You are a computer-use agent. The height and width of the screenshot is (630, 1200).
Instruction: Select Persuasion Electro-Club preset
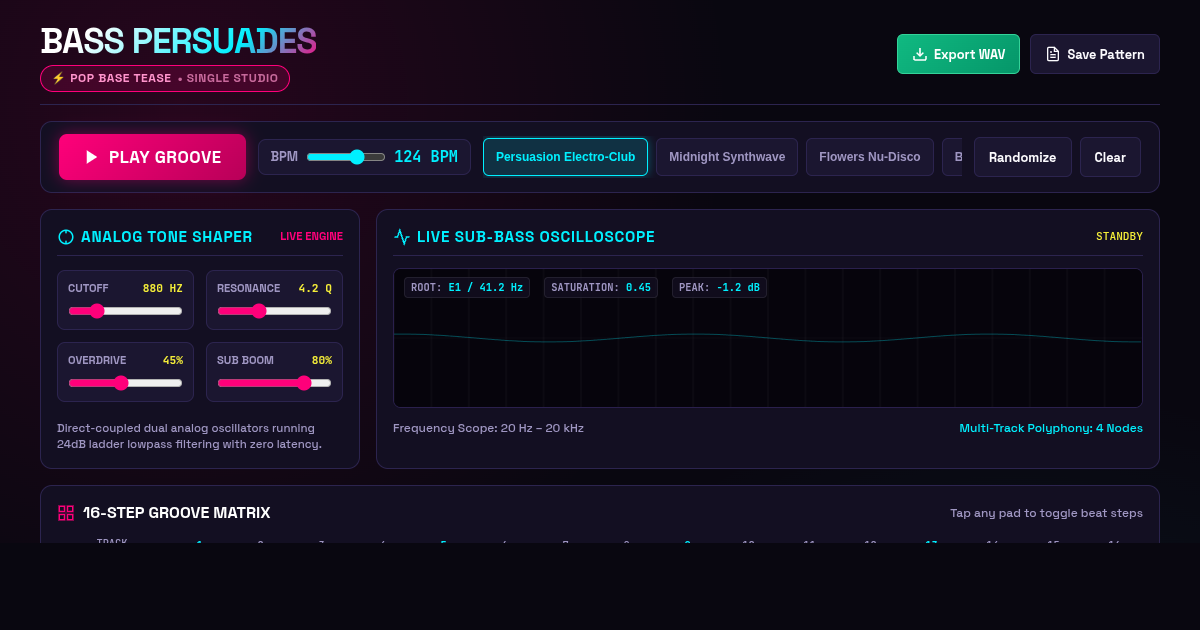[x=565, y=157]
